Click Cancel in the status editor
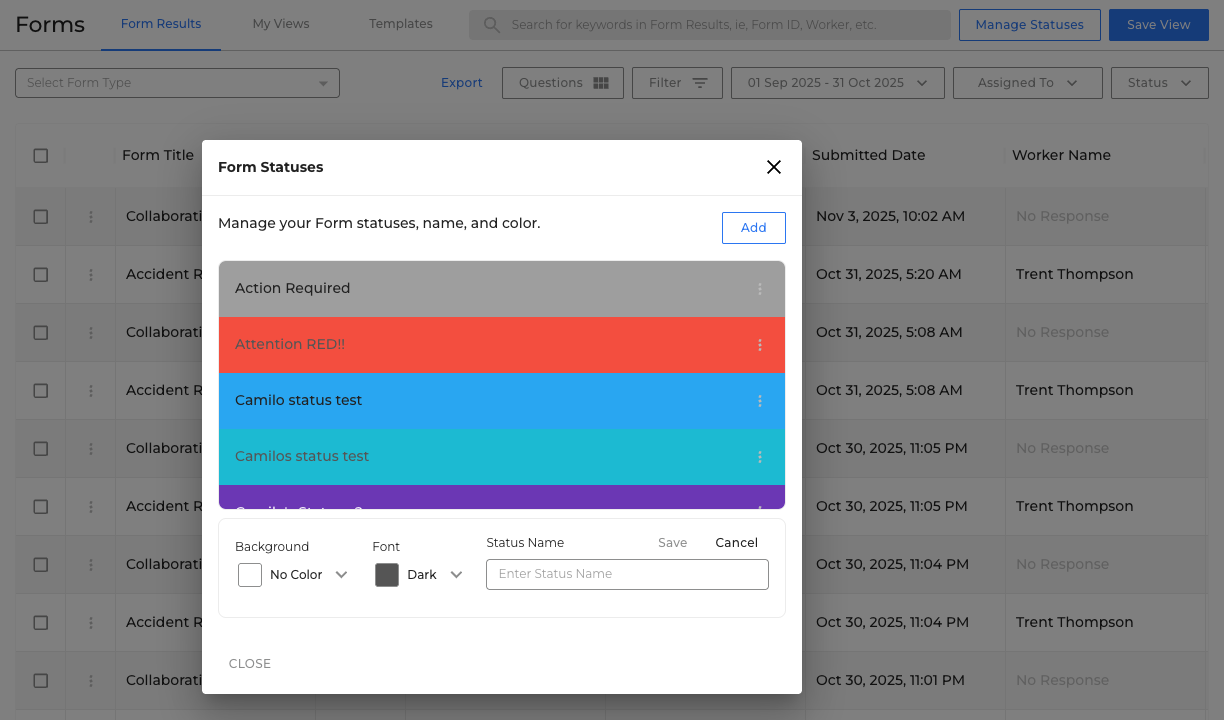Viewport: 1224px width, 720px height. pos(737,543)
